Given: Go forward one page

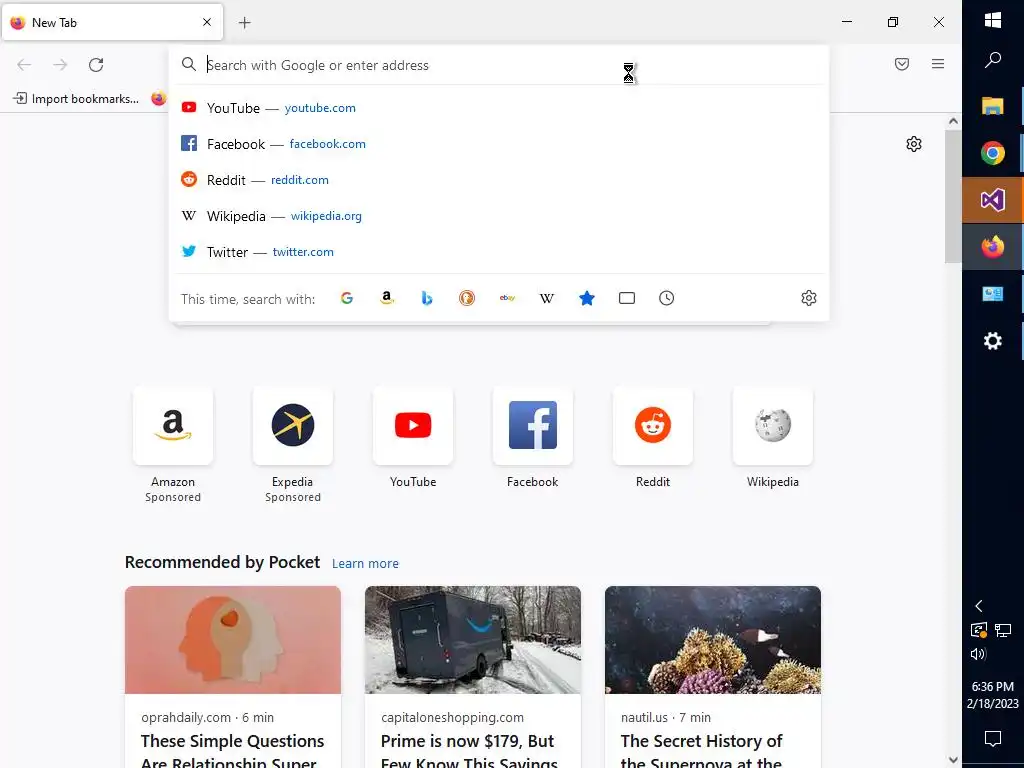Looking at the screenshot, I should 60,65.
